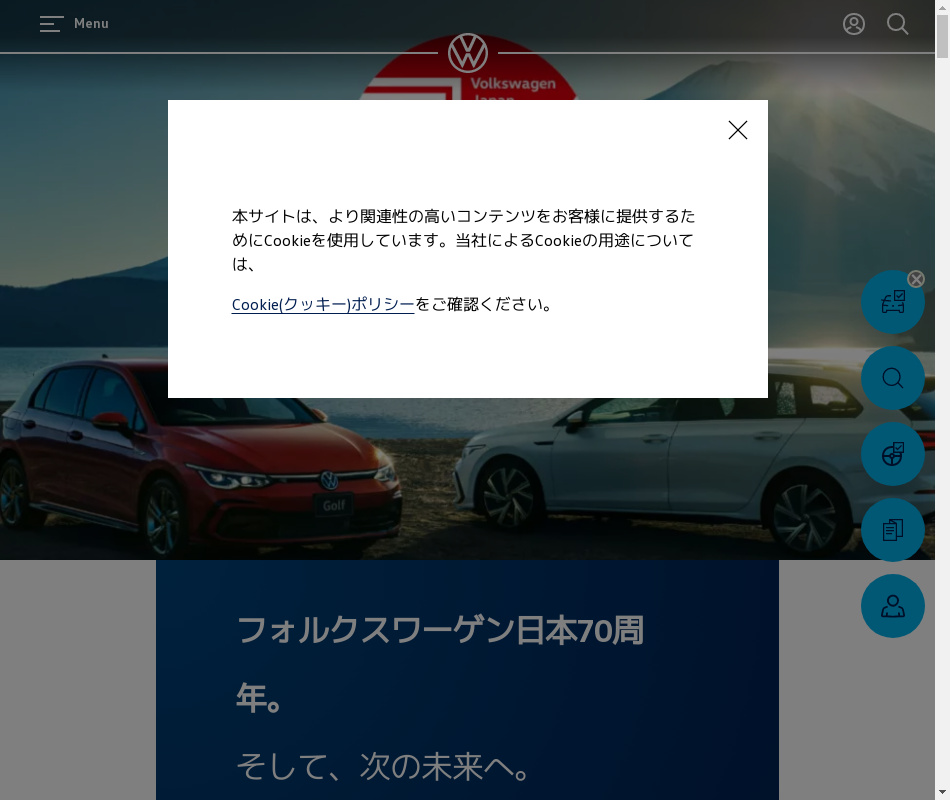Open the header search magnifier icon
This screenshot has width=950, height=800.
coord(897,24)
